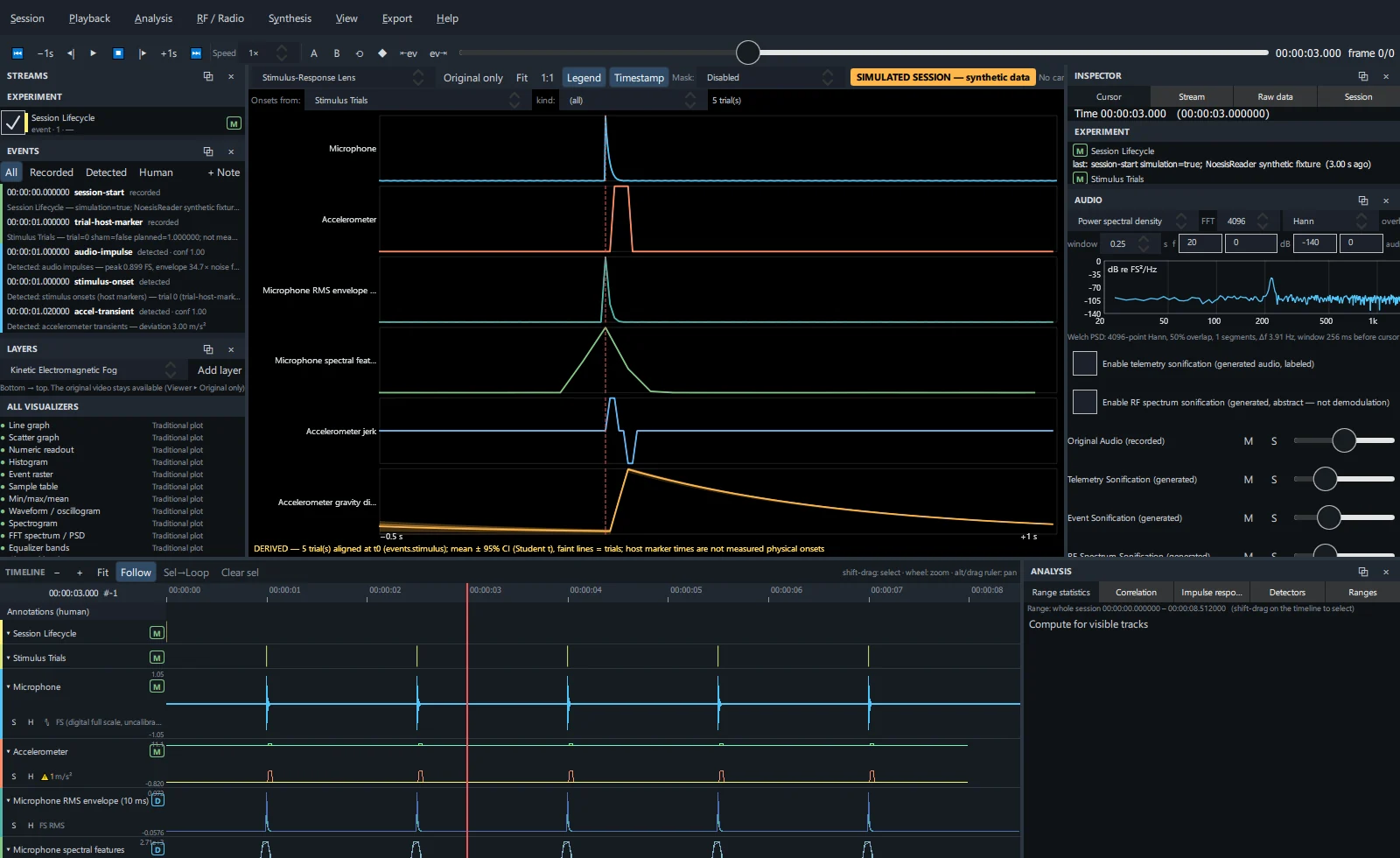The width and height of the screenshot is (1400, 858).
Task: Toggle loop playback icon
Action: pos(360,53)
